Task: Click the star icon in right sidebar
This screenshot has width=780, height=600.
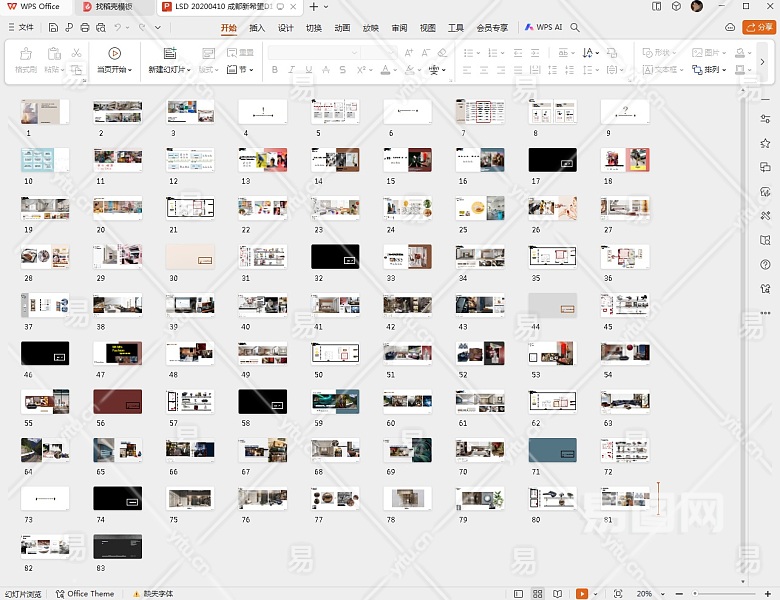Action: pos(765,143)
